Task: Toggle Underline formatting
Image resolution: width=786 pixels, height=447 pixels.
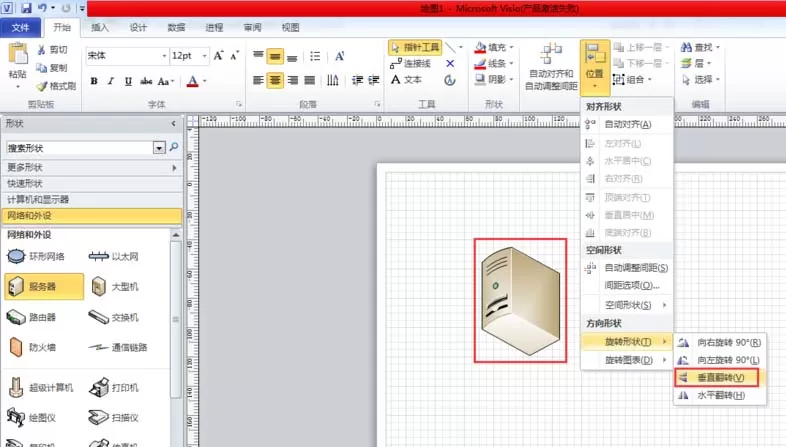Action: pos(128,81)
